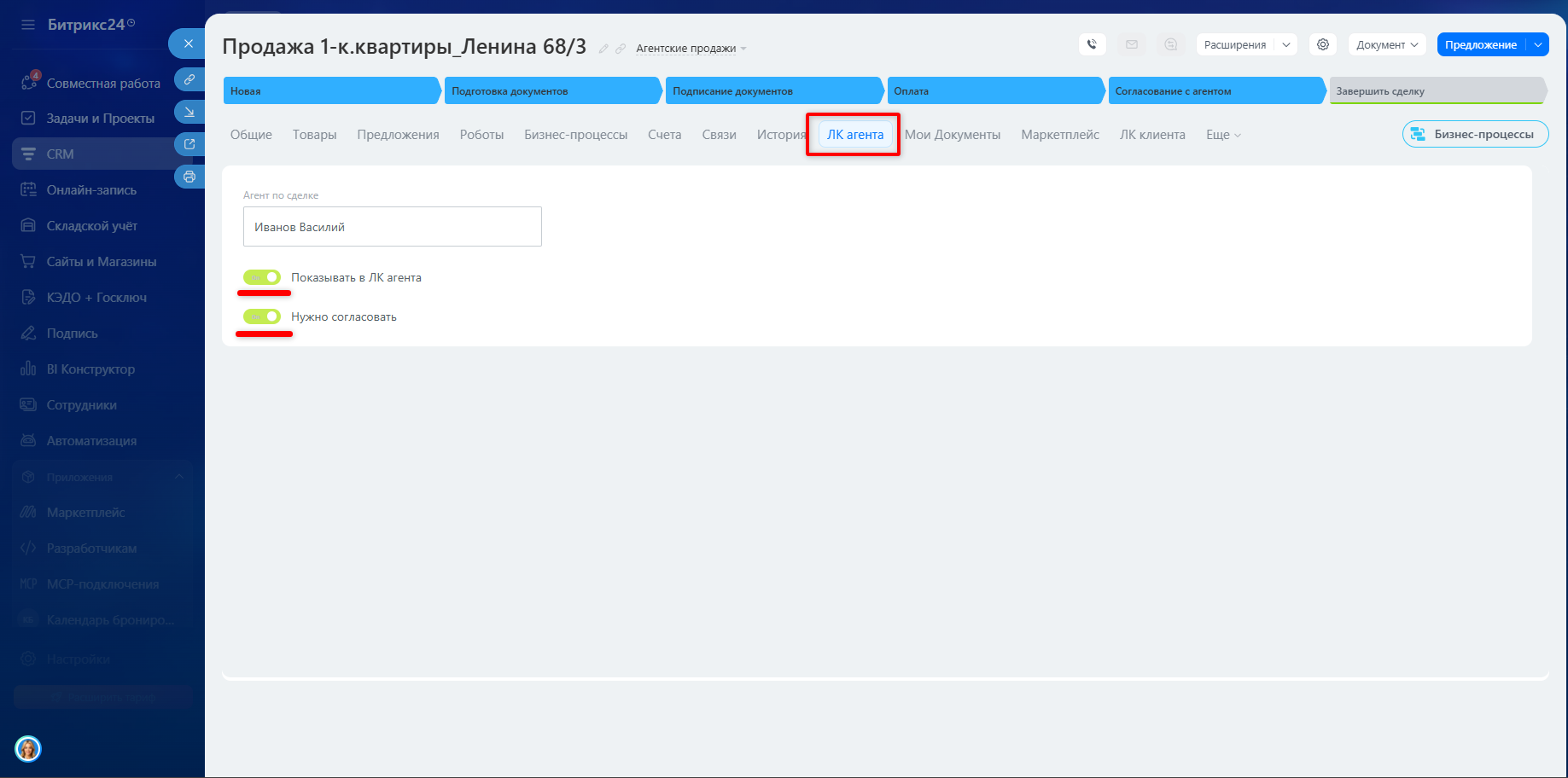Open deal in new window icon

pyautogui.click(x=189, y=144)
